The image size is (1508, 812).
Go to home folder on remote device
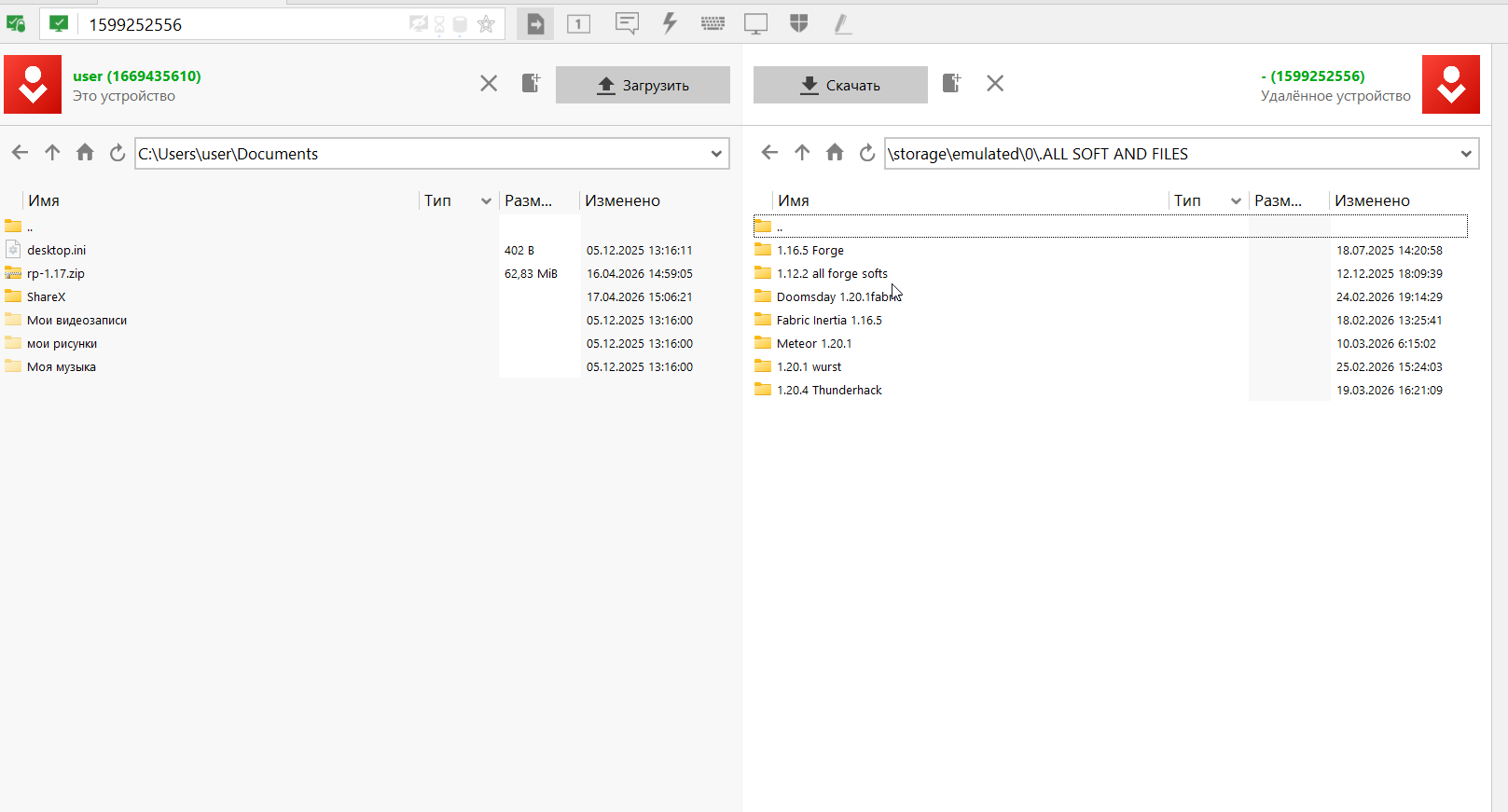[835, 152]
